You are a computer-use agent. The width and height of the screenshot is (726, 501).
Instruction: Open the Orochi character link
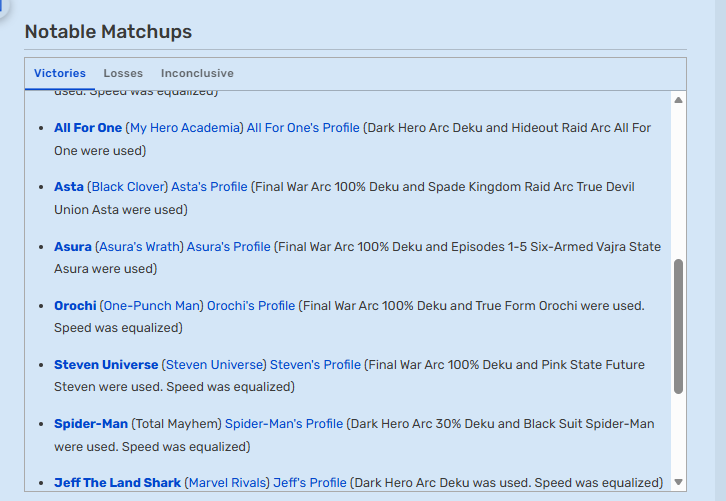point(75,306)
